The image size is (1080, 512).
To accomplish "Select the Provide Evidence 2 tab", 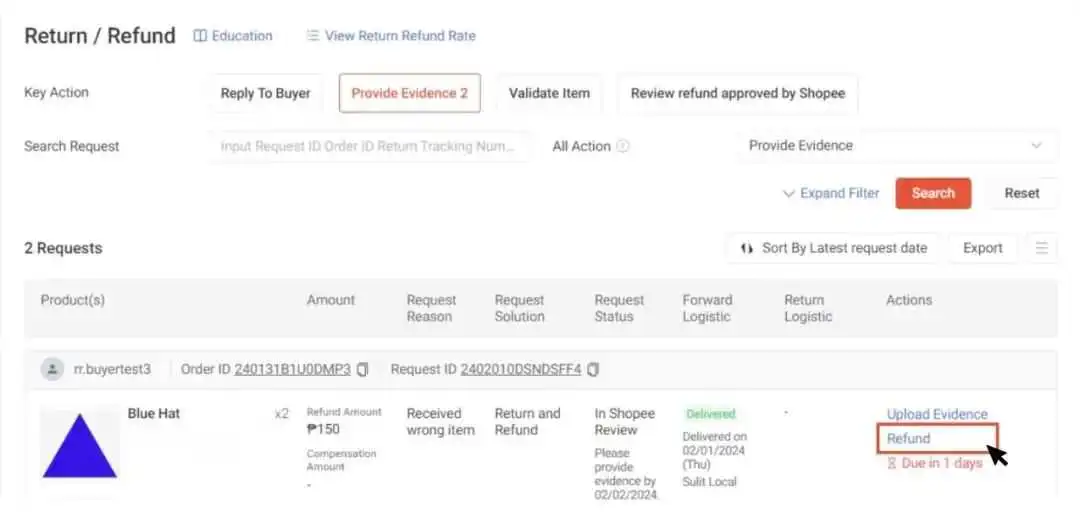I will tap(410, 93).
